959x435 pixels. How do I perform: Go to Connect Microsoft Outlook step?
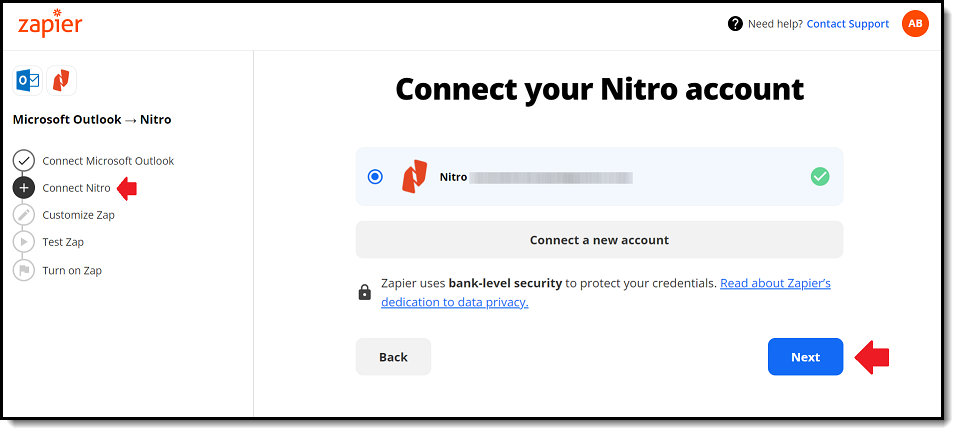pos(108,161)
